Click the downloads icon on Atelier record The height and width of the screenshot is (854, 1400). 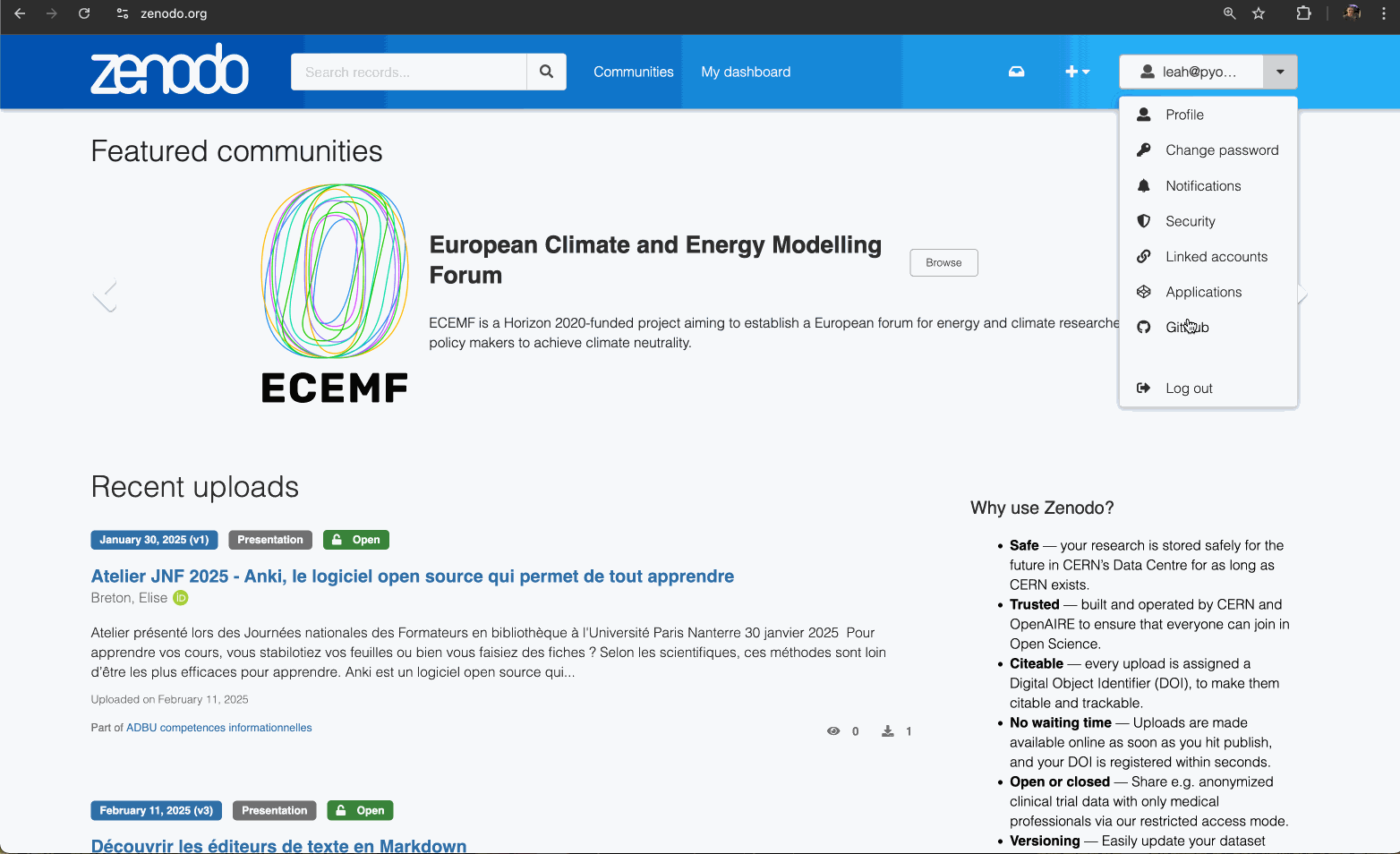(x=887, y=731)
